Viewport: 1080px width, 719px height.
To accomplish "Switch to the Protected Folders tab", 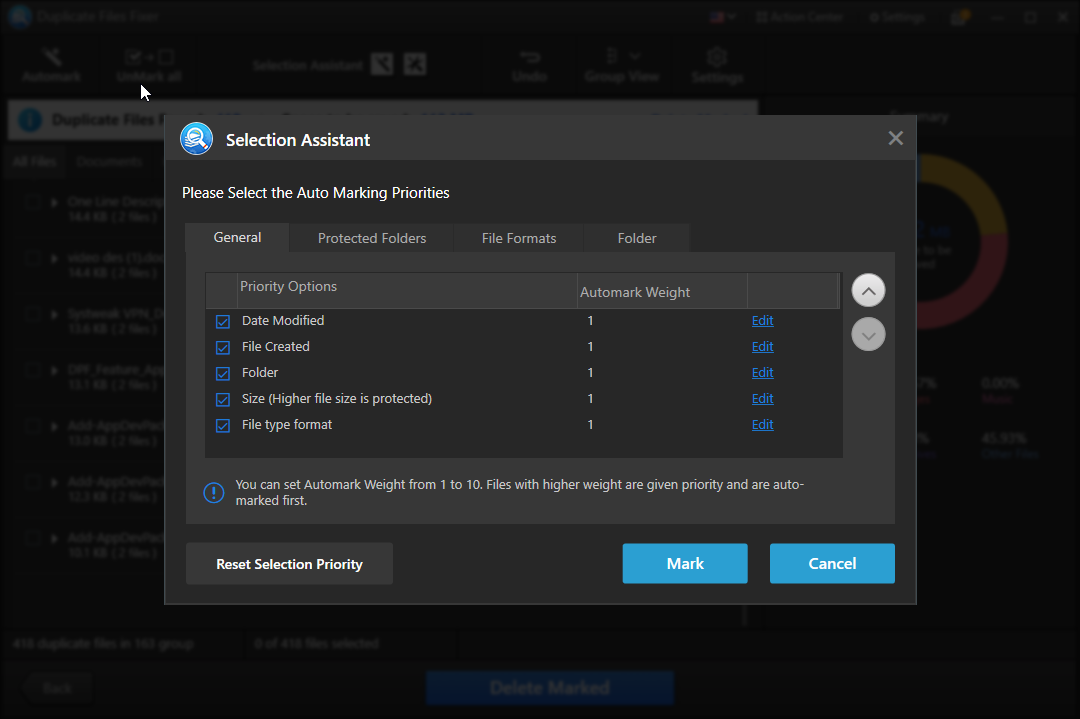I will (x=371, y=238).
